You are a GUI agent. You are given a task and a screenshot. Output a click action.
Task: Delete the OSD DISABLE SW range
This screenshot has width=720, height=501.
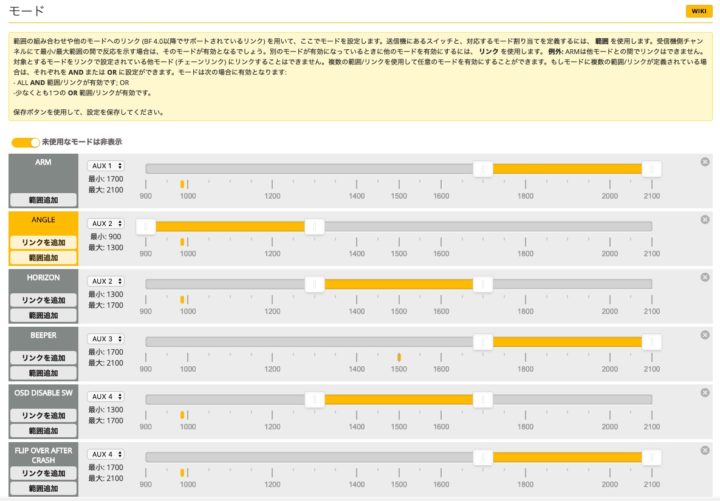(705, 392)
